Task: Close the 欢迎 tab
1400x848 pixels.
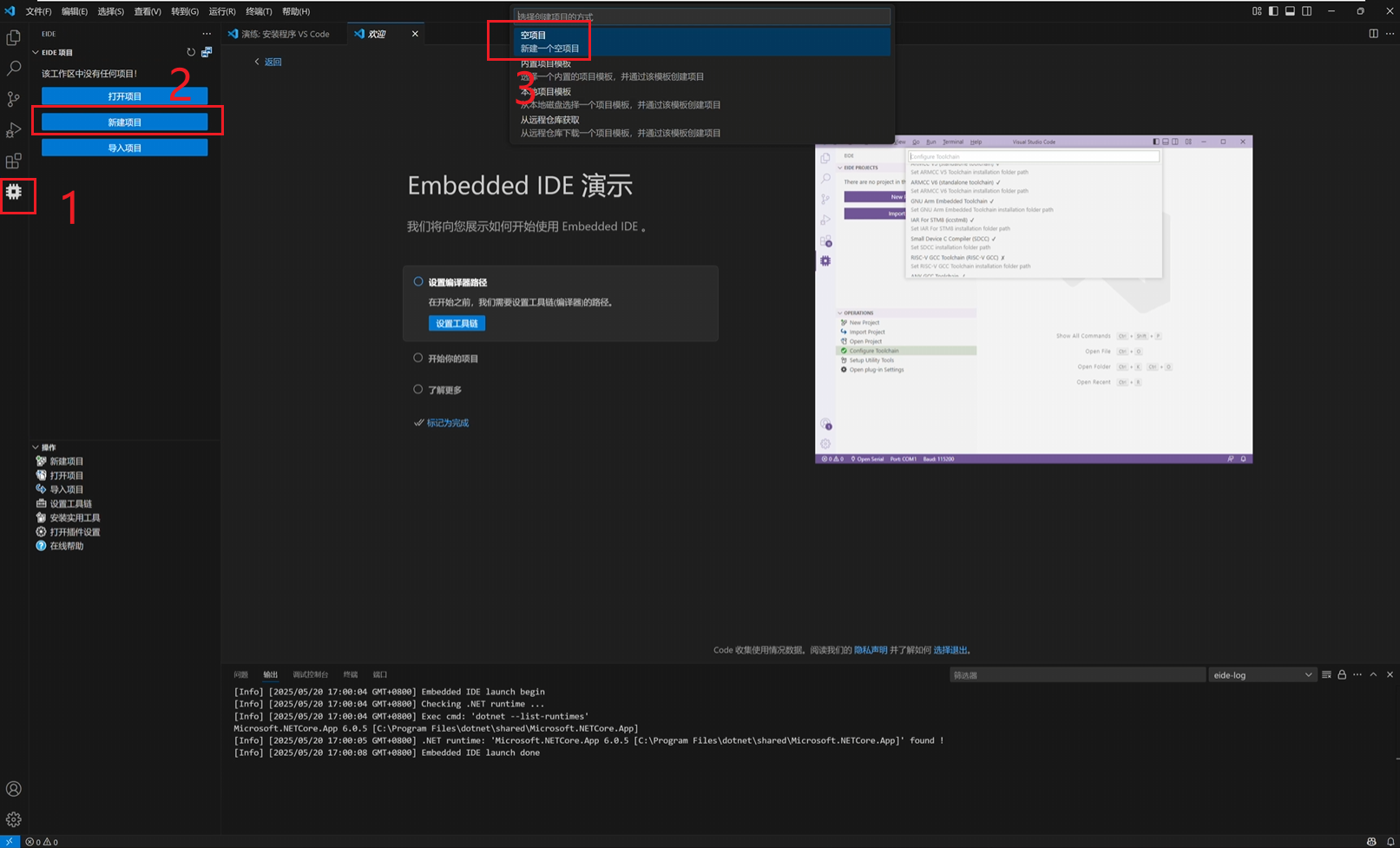Action: click(x=415, y=34)
